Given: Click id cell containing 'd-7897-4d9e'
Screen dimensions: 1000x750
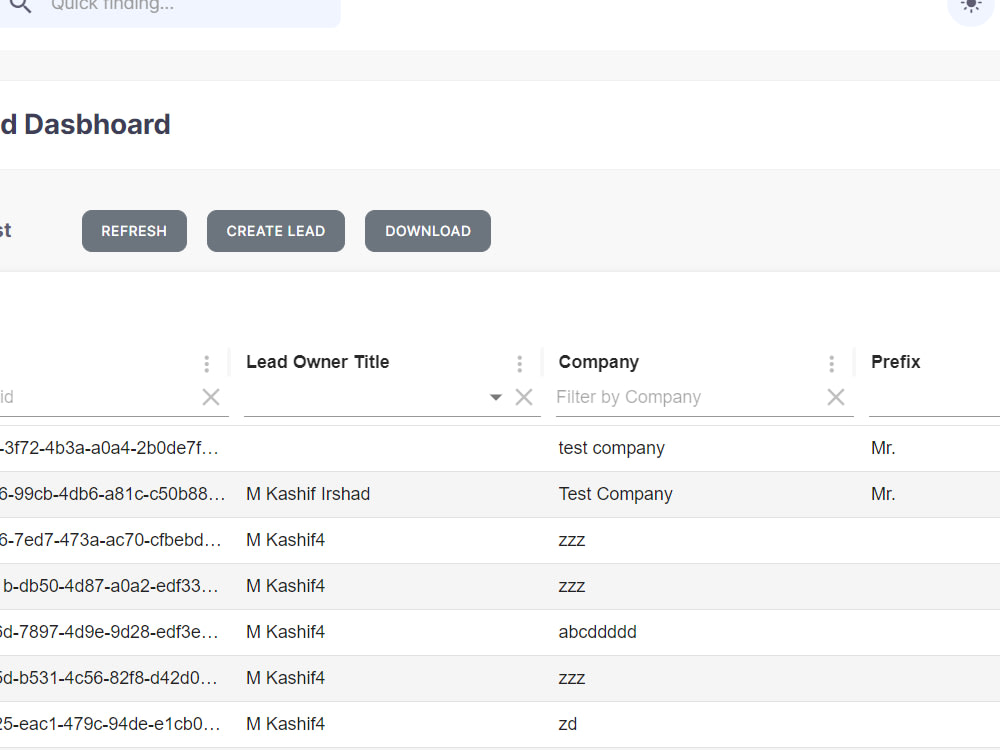Looking at the screenshot, I should click(x=110, y=632).
